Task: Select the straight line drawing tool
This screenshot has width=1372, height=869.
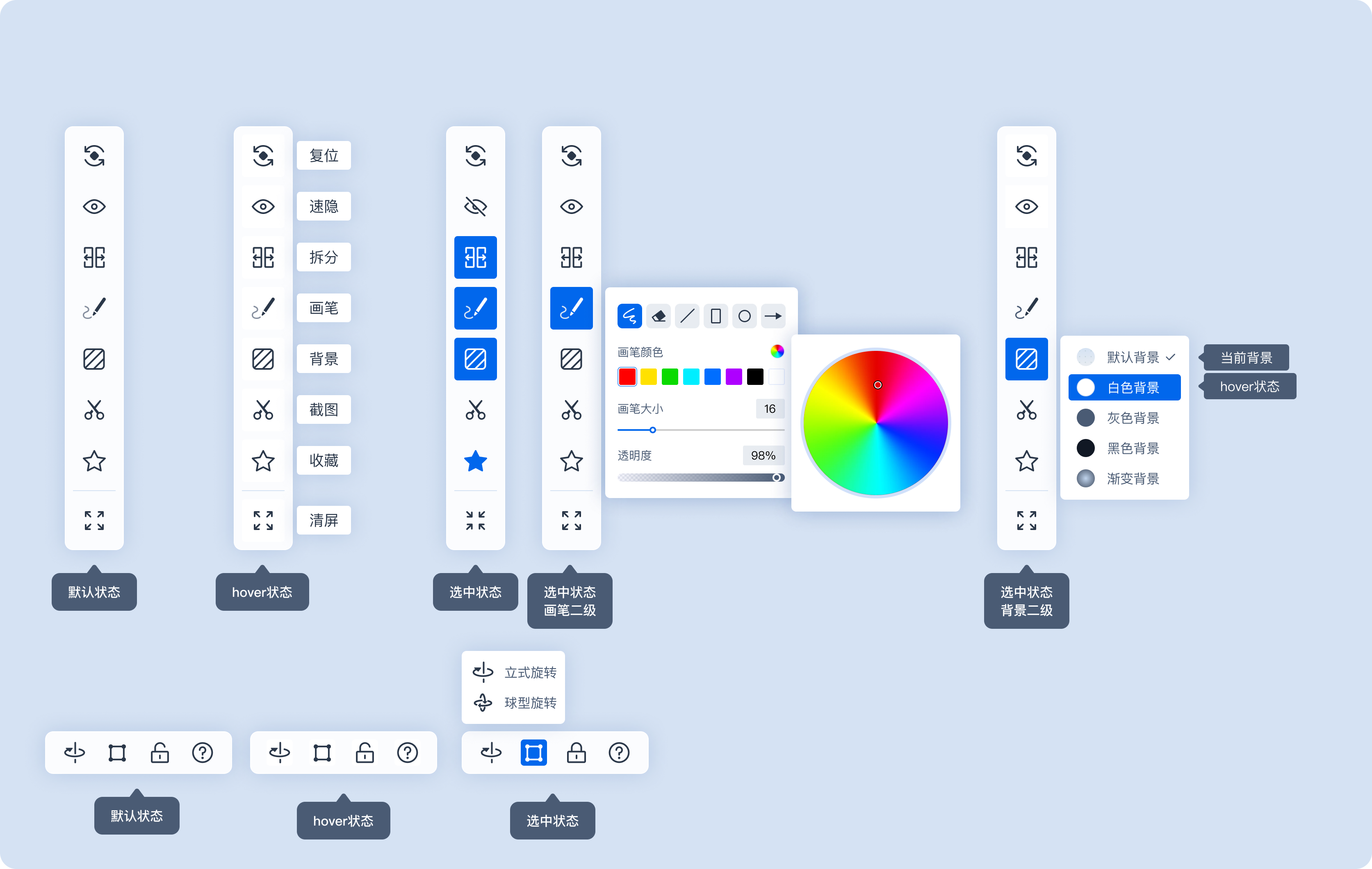Action: tap(687, 316)
